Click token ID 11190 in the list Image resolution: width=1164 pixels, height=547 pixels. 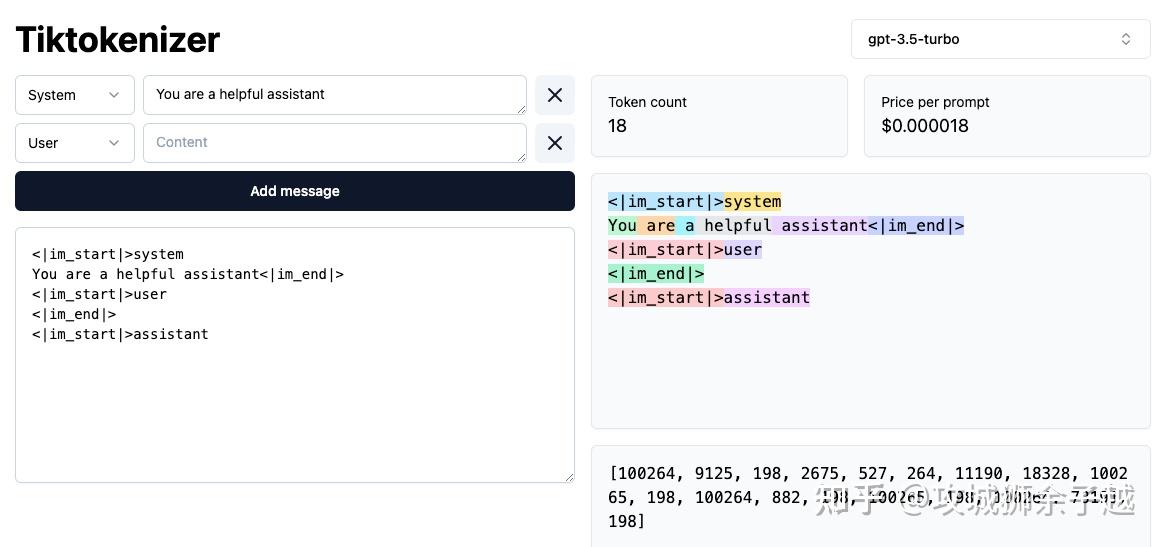coord(978,474)
